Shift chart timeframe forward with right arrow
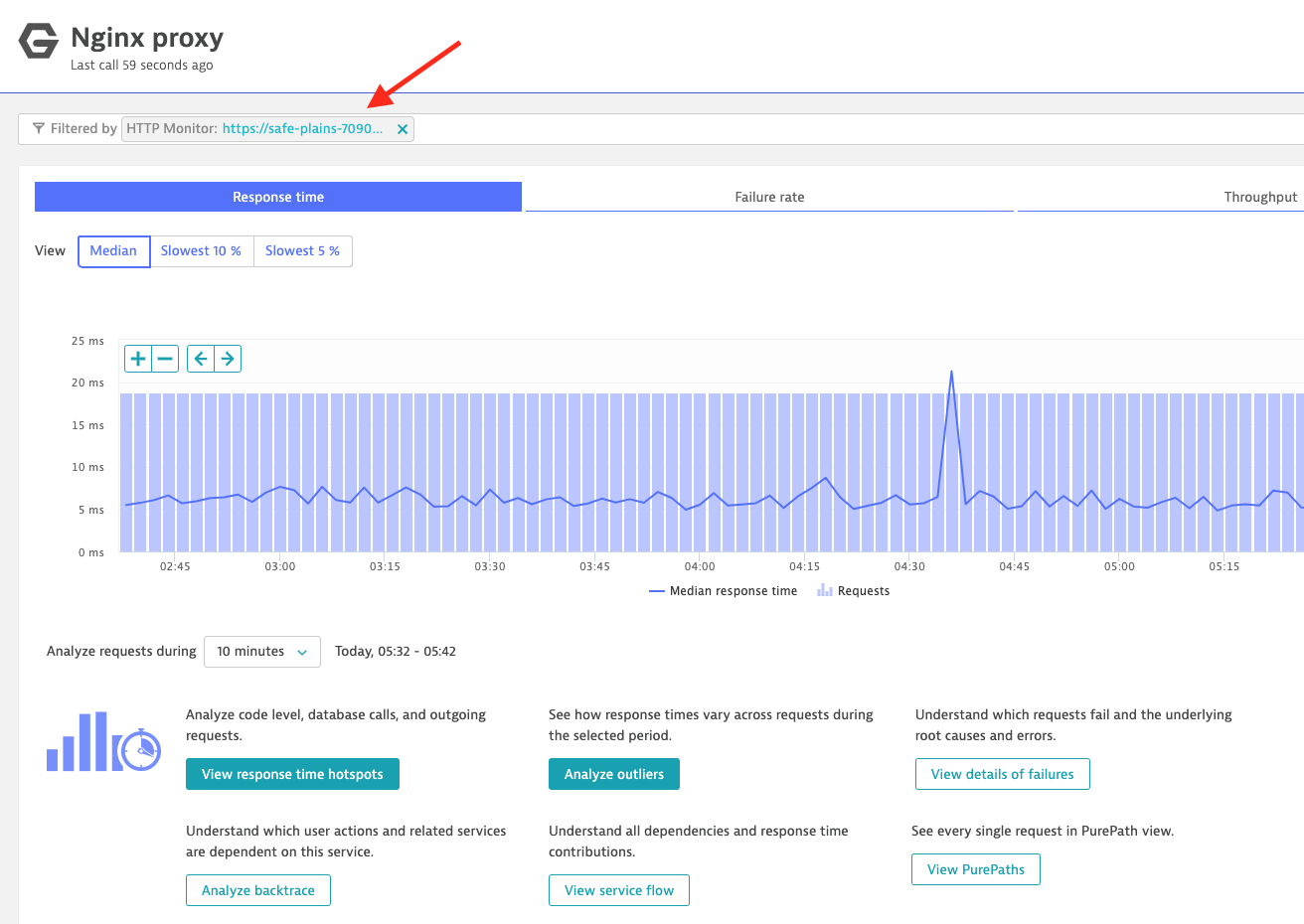Screen dimensions: 1304x924 [228, 359]
